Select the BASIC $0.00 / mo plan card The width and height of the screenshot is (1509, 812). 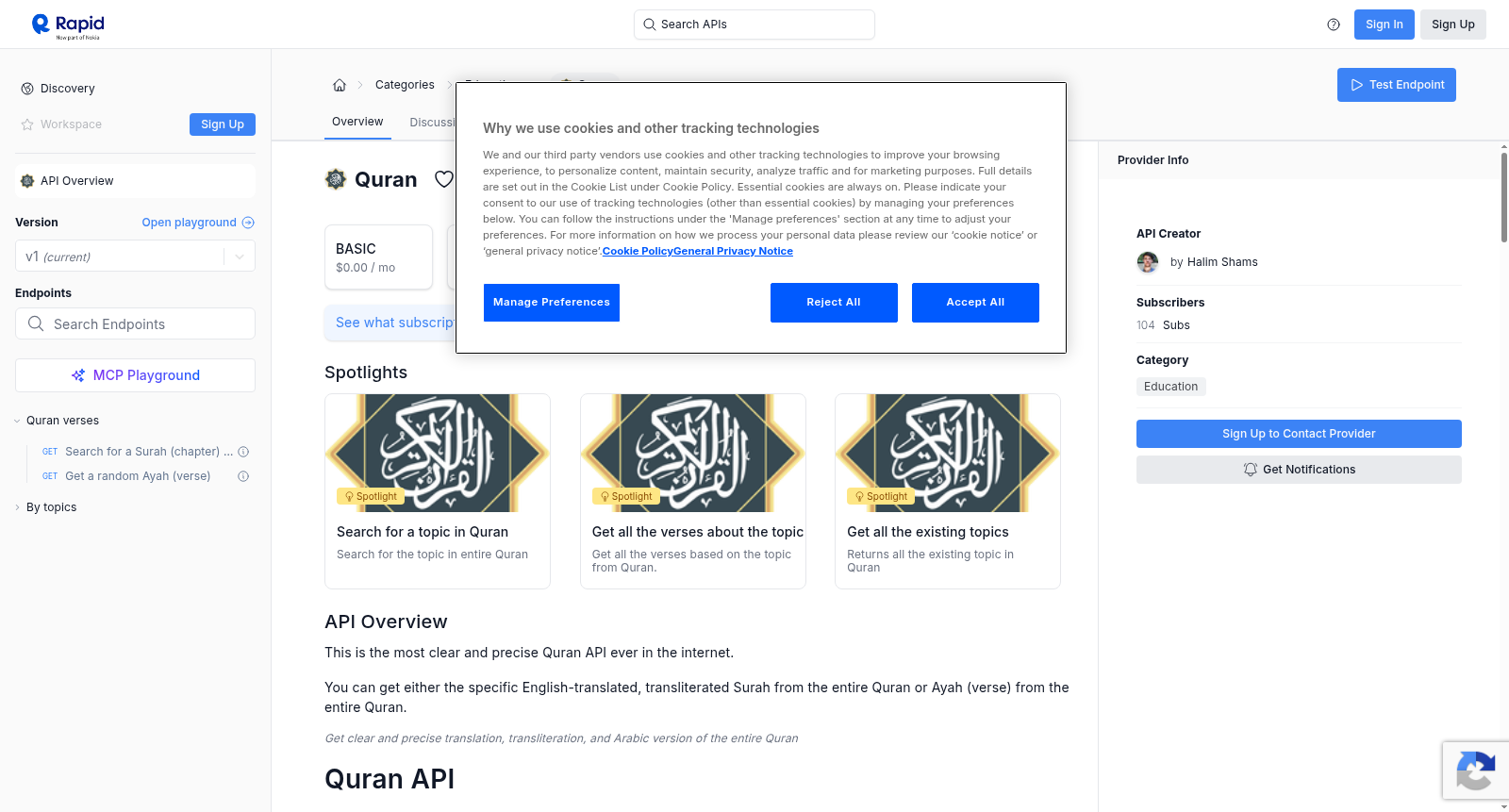[378, 257]
